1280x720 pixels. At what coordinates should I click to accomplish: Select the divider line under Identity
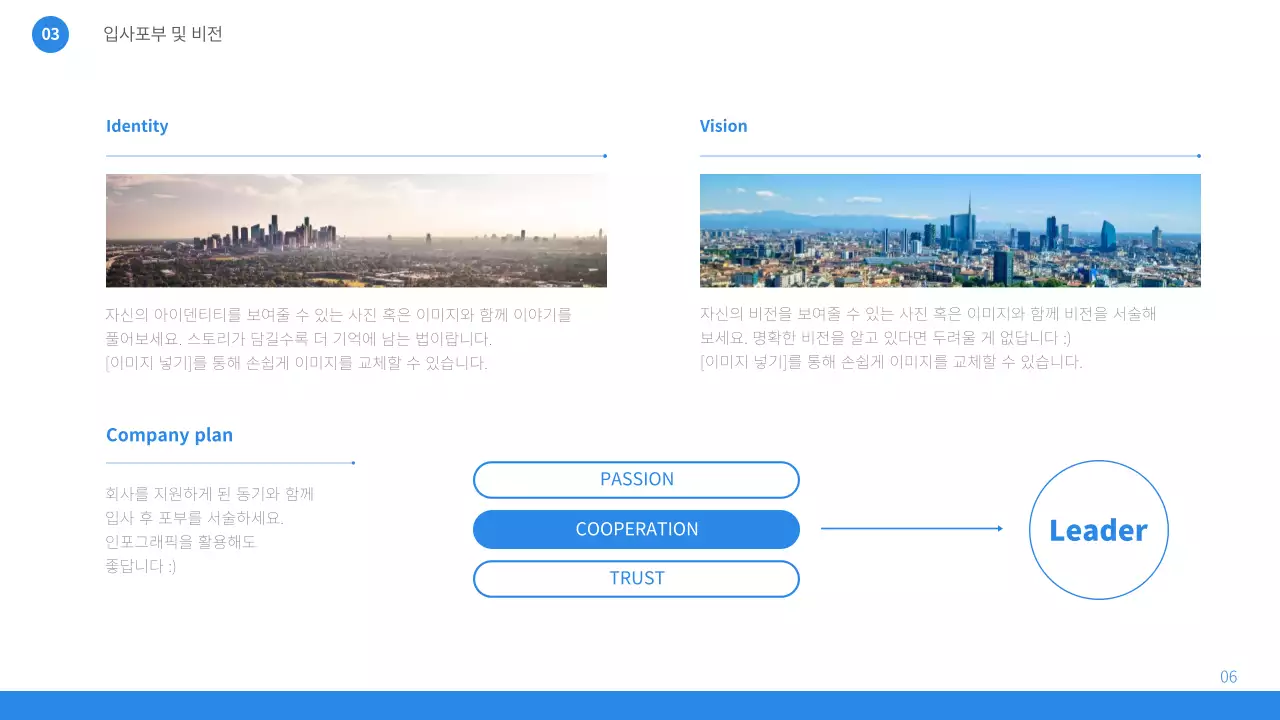356,156
